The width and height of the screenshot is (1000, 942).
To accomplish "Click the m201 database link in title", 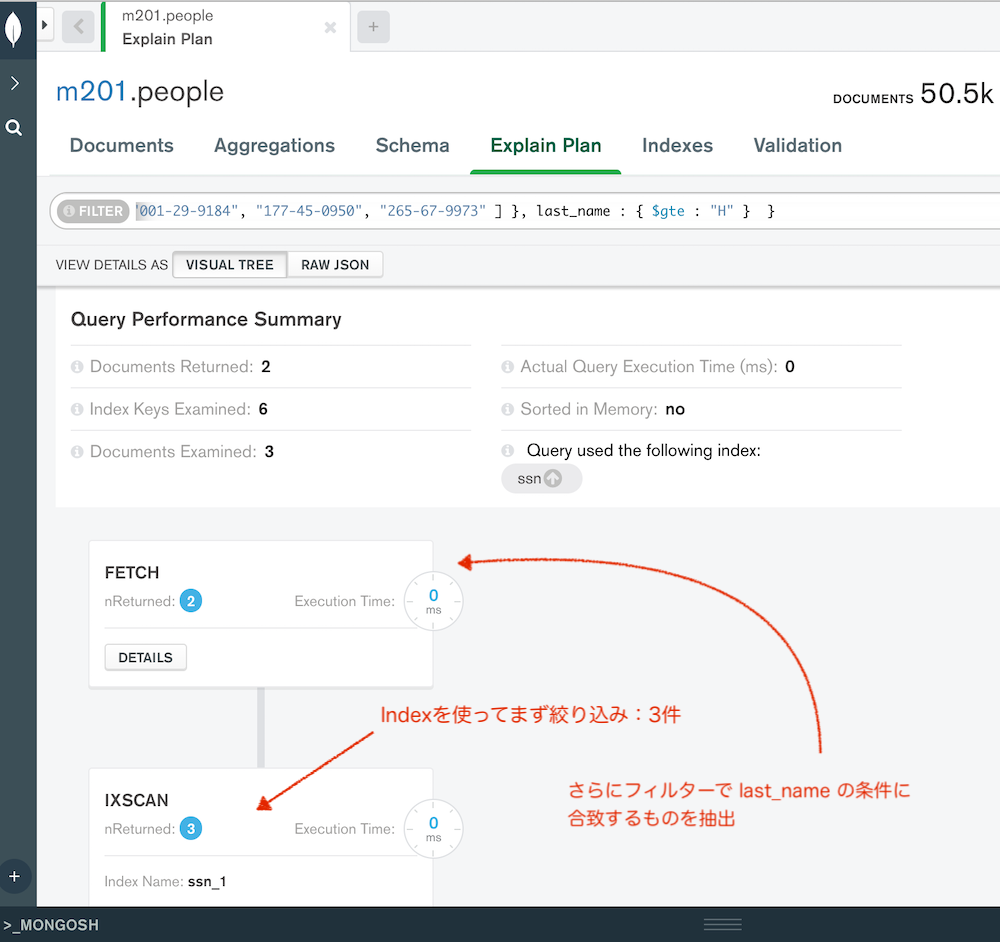I will [x=91, y=92].
